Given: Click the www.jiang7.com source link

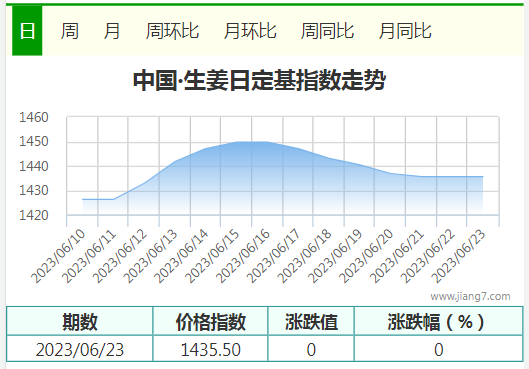Looking at the screenshot, I should [470, 296].
